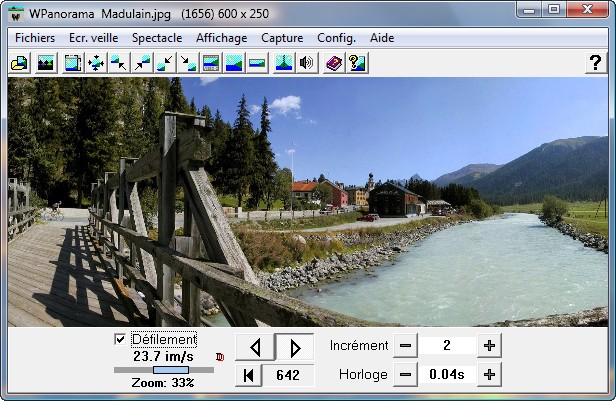Screen dimensions: 616x401
Task: Open the Config. menu
Action: 336,38
